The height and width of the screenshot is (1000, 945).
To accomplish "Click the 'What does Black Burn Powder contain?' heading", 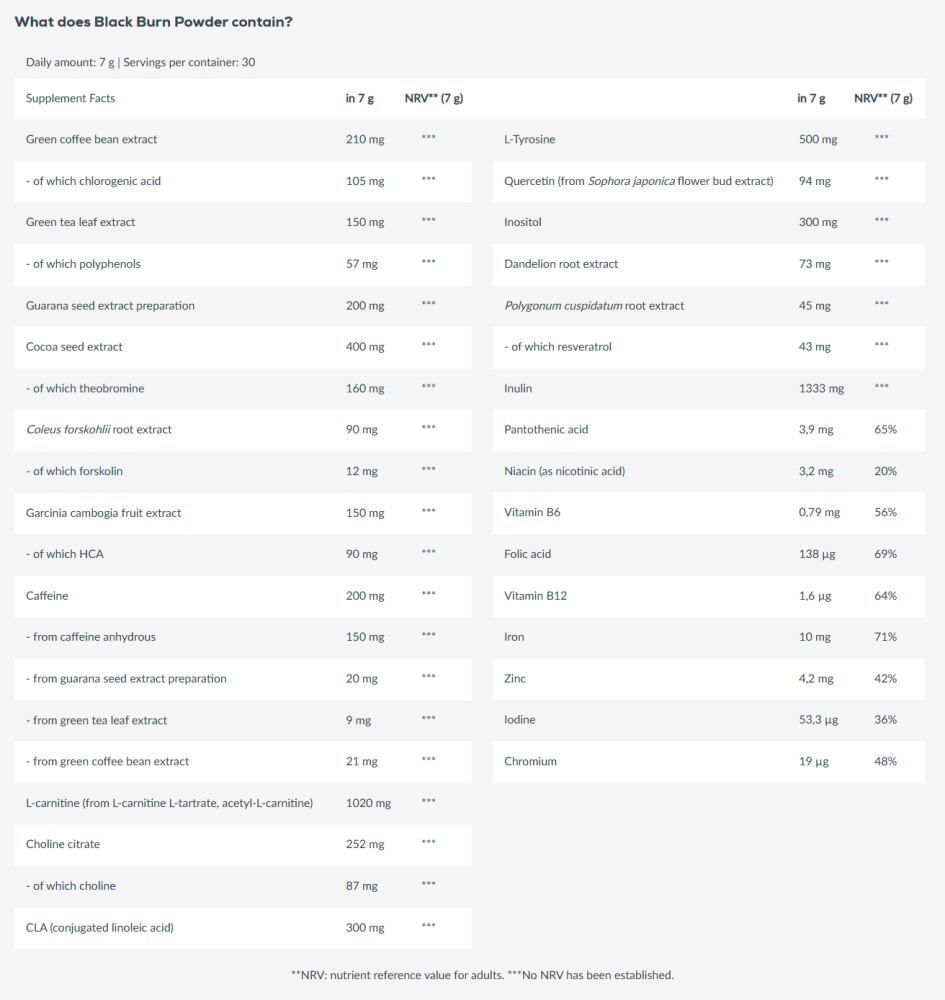I will [x=154, y=22].
